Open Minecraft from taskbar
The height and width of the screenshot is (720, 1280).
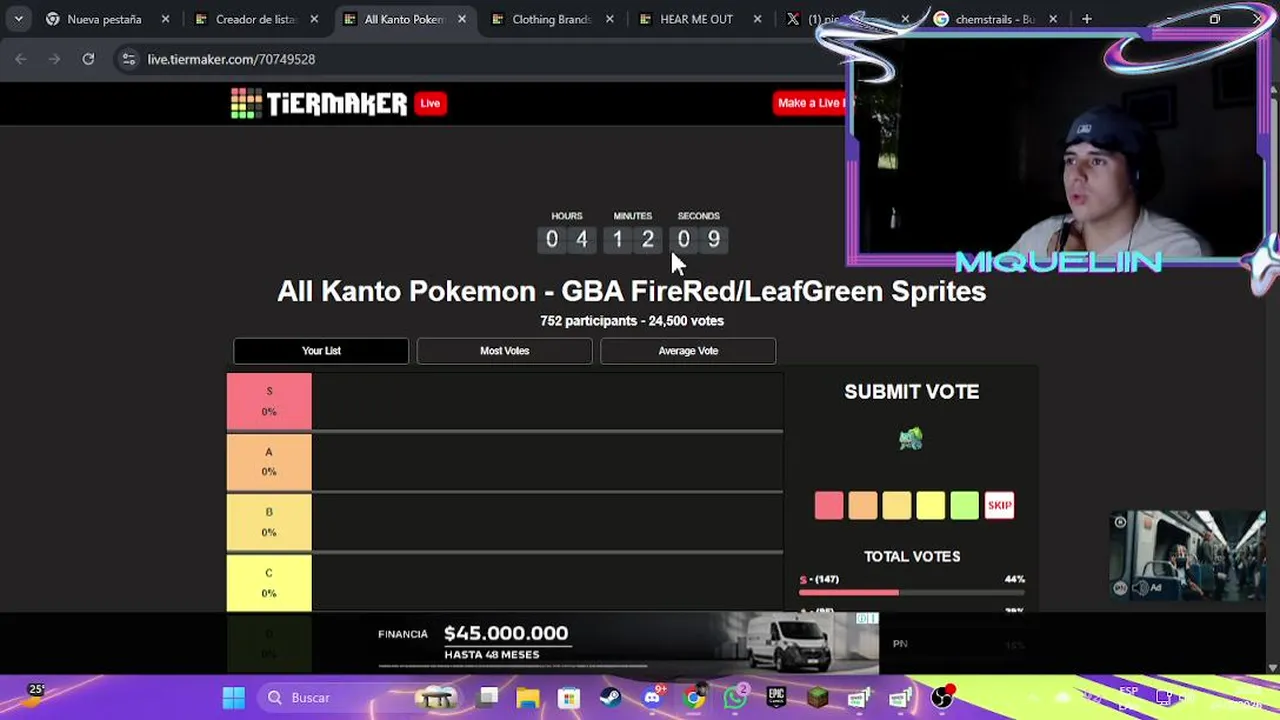[x=817, y=697]
